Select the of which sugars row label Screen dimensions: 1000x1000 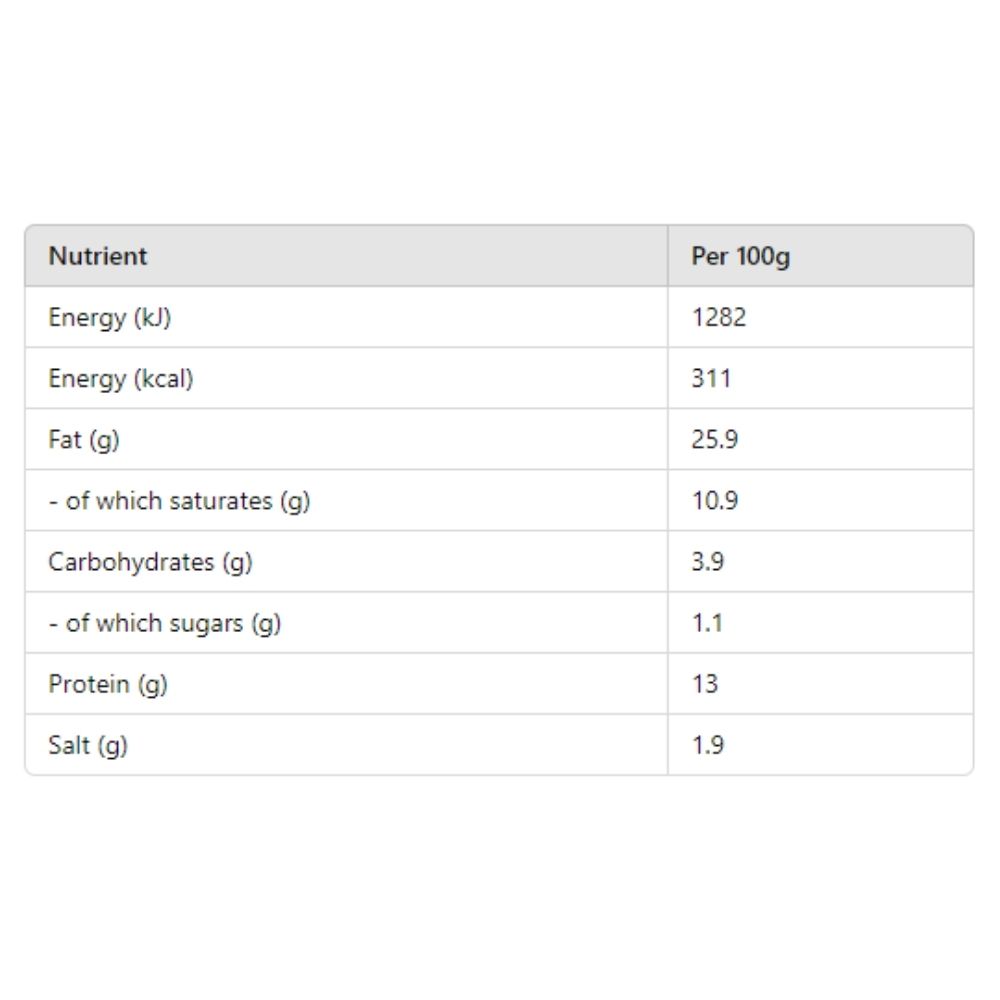pos(165,624)
